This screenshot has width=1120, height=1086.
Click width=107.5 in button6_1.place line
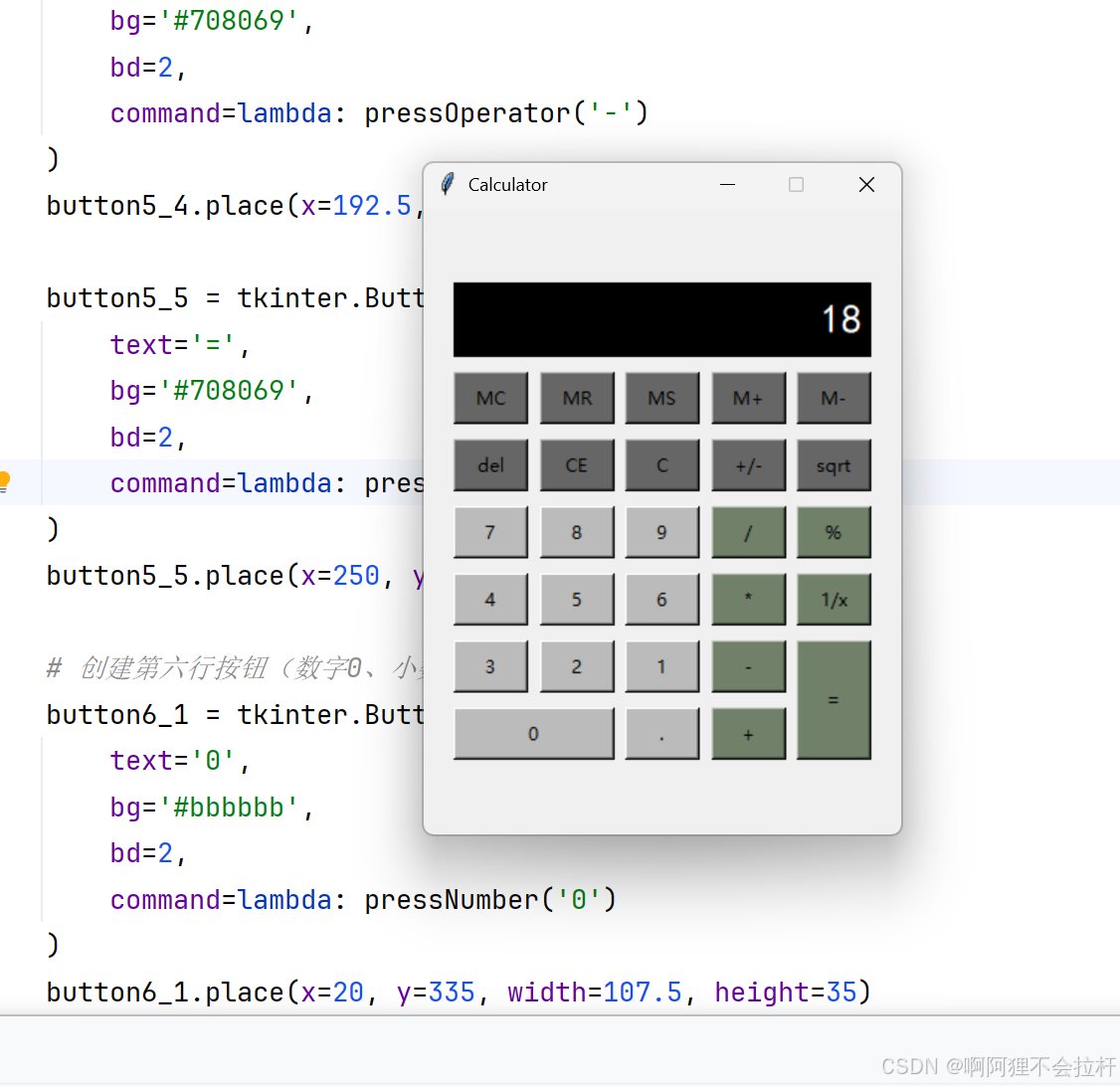tap(594, 993)
